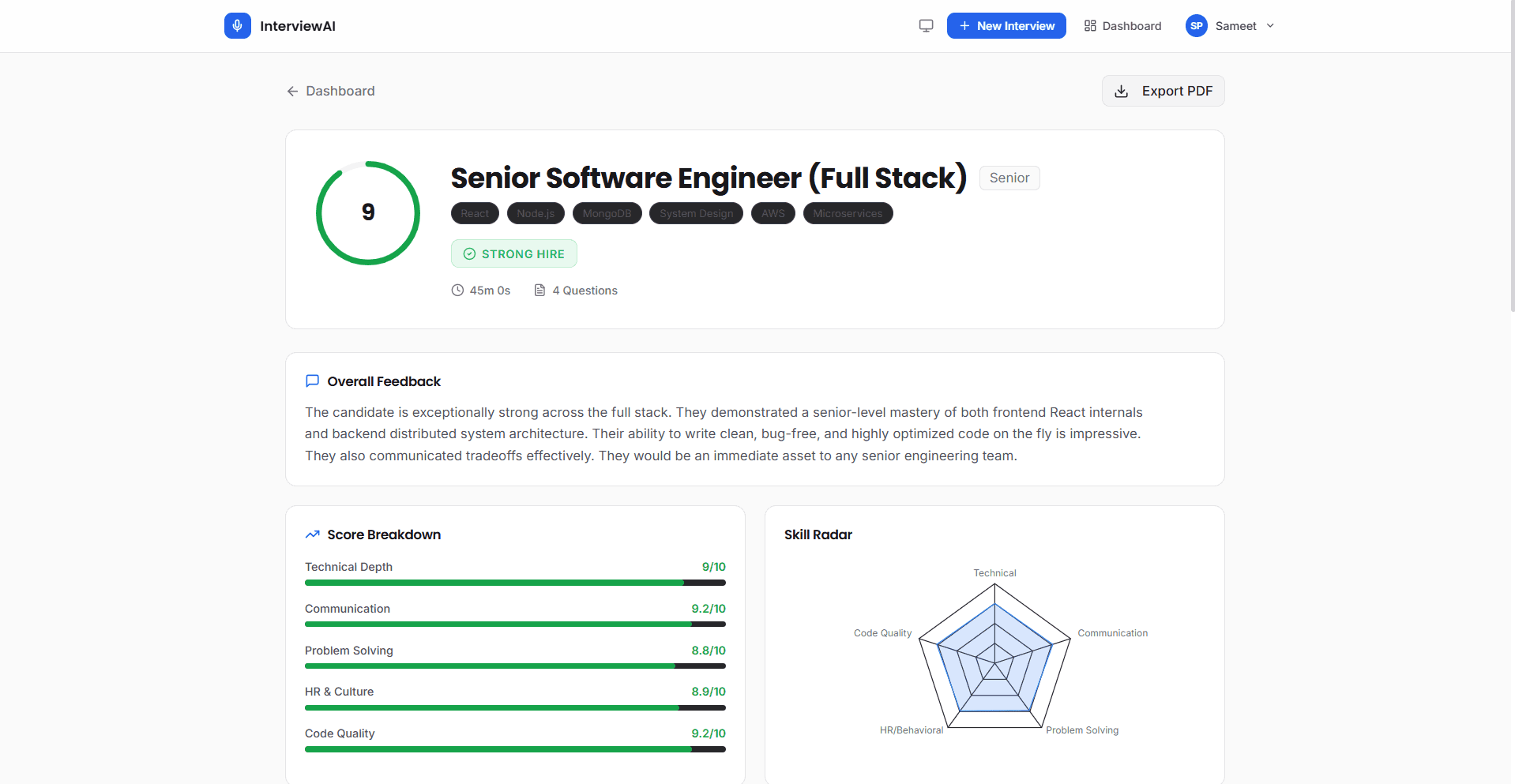Click the download icon on Export PDF

(x=1121, y=92)
